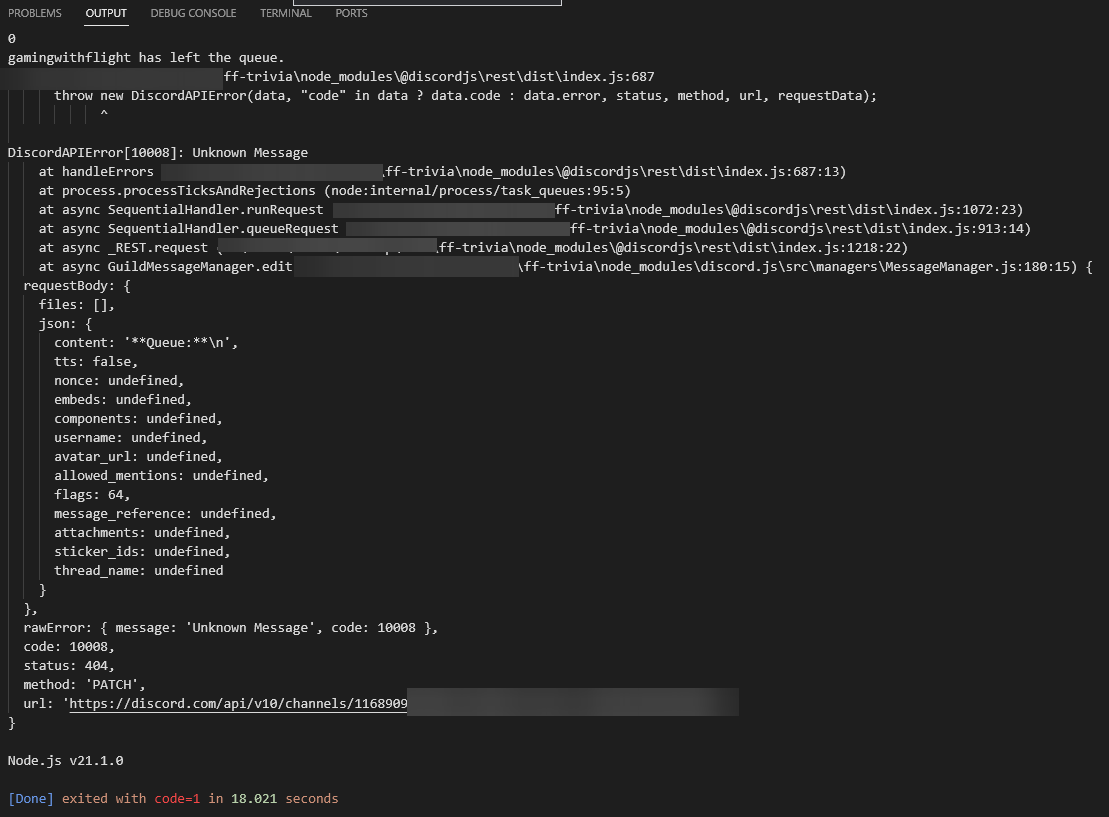Screen dimensions: 1109x817
Task: Click the 'gamingwithflight has left the queue' line
Action: 146,57
